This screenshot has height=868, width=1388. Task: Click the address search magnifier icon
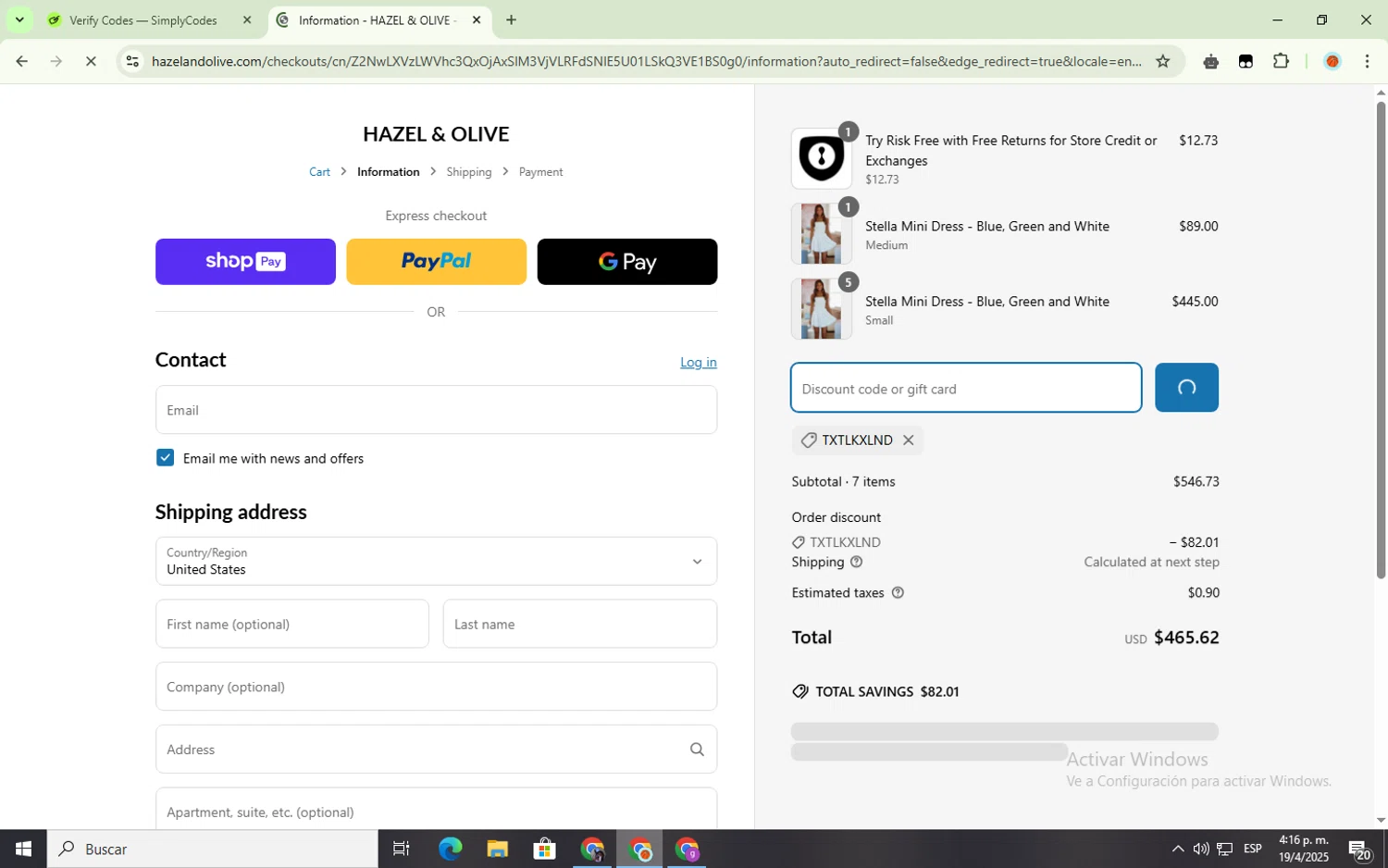pos(697,750)
